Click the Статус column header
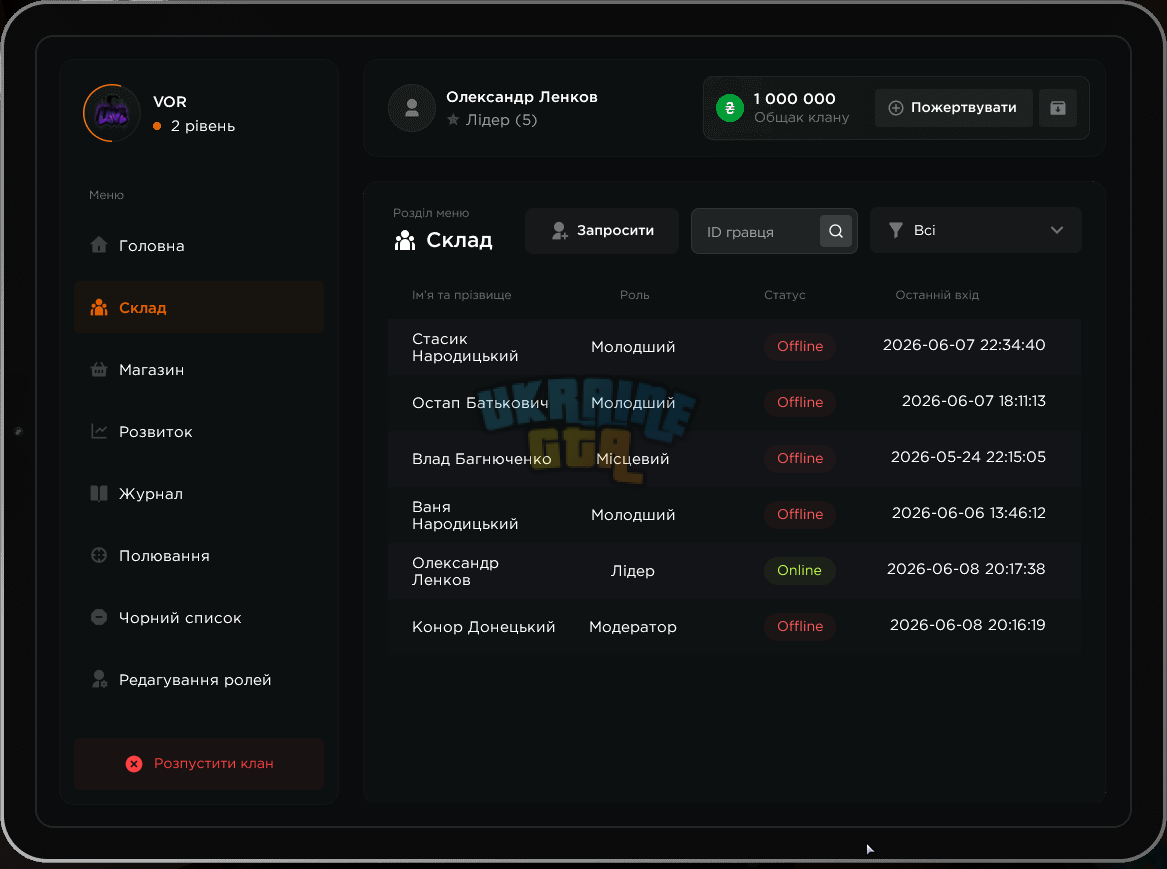1167x869 pixels. pyautogui.click(x=784, y=295)
